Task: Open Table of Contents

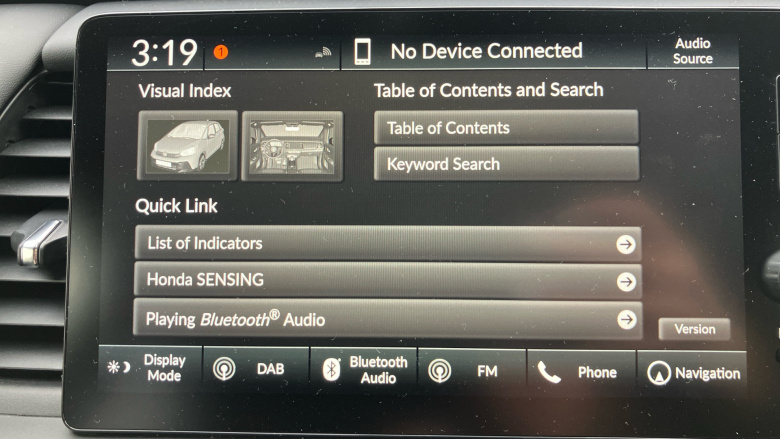Action: (x=506, y=128)
